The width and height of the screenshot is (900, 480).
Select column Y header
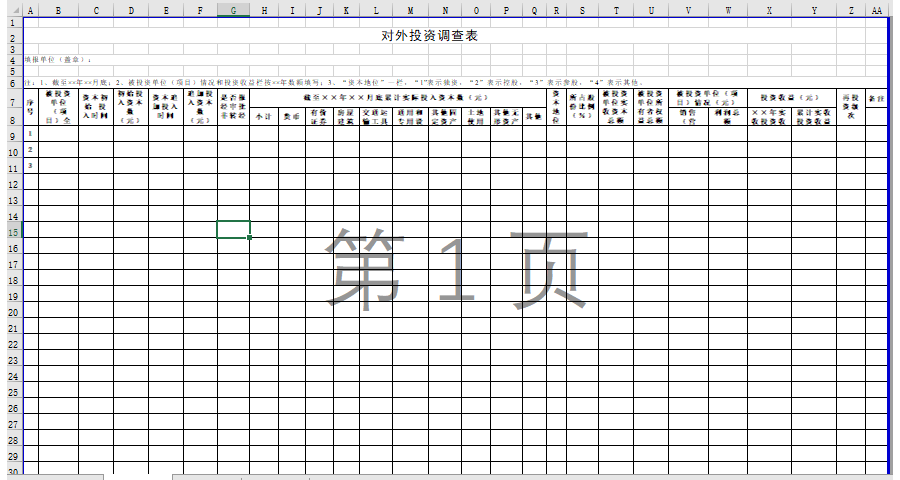[x=814, y=10]
